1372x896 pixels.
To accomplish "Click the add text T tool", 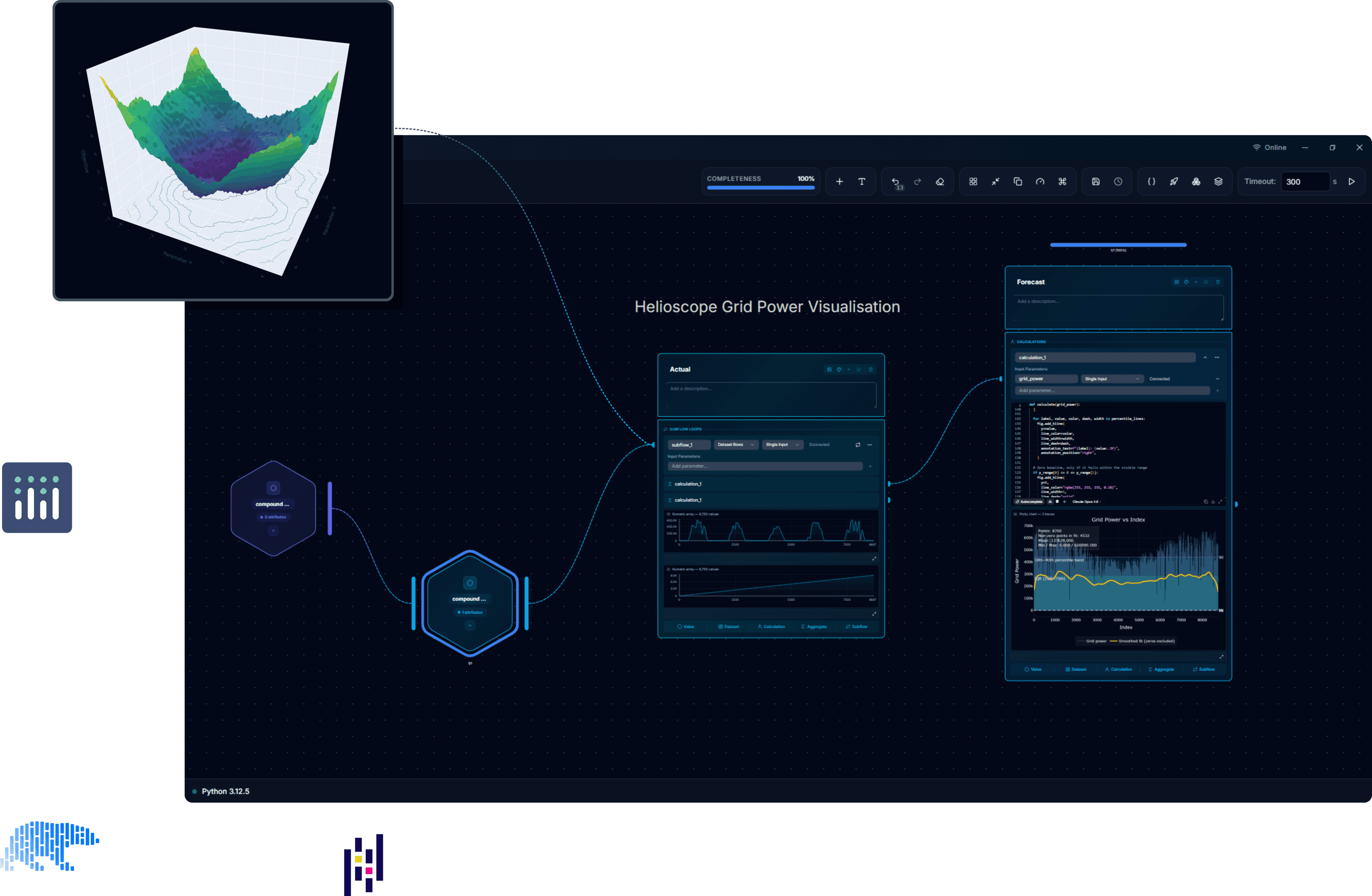I will coord(862,182).
